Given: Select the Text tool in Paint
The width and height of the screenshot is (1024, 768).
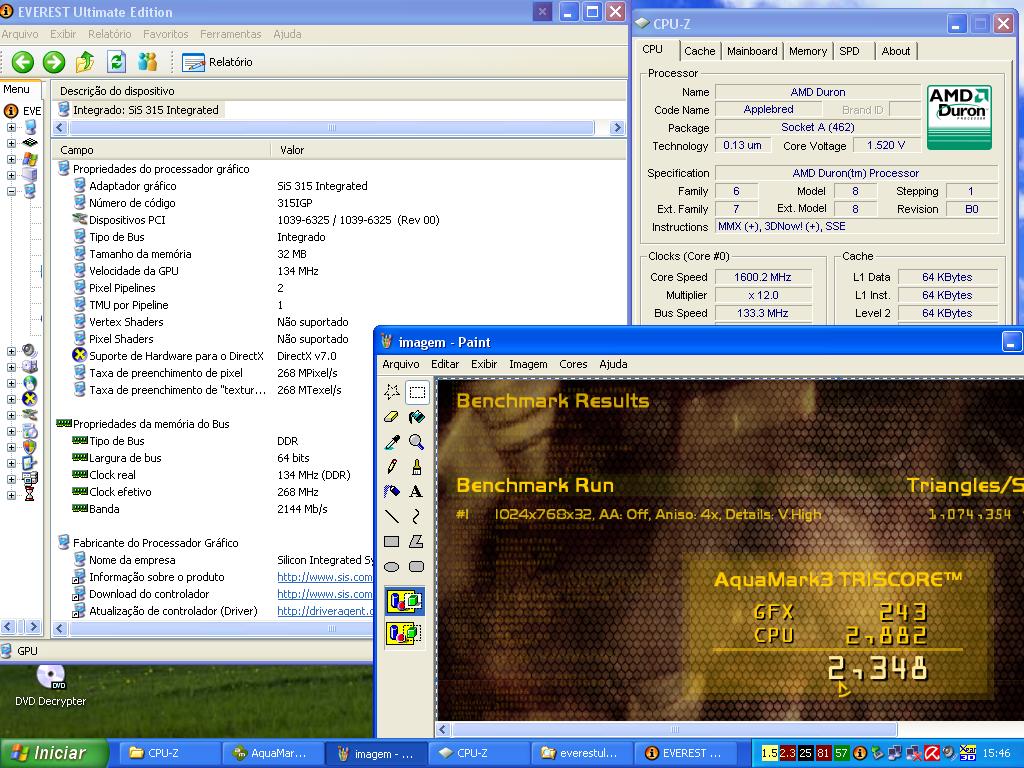Looking at the screenshot, I should click(x=417, y=492).
